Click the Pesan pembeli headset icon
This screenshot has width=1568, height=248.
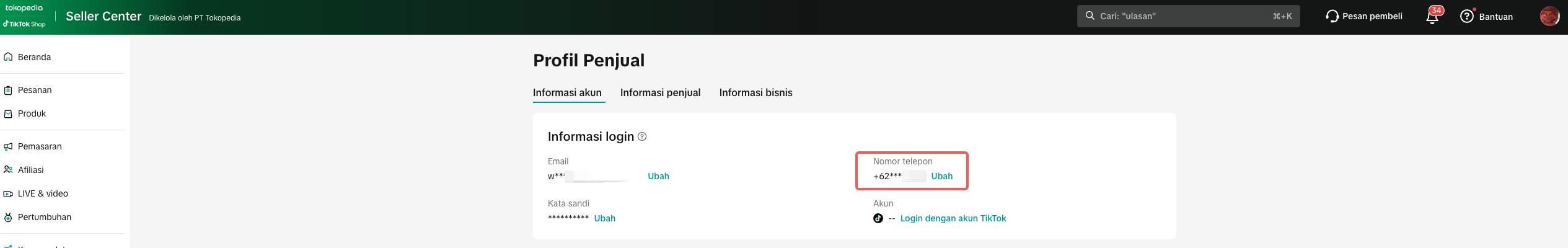1332,16
